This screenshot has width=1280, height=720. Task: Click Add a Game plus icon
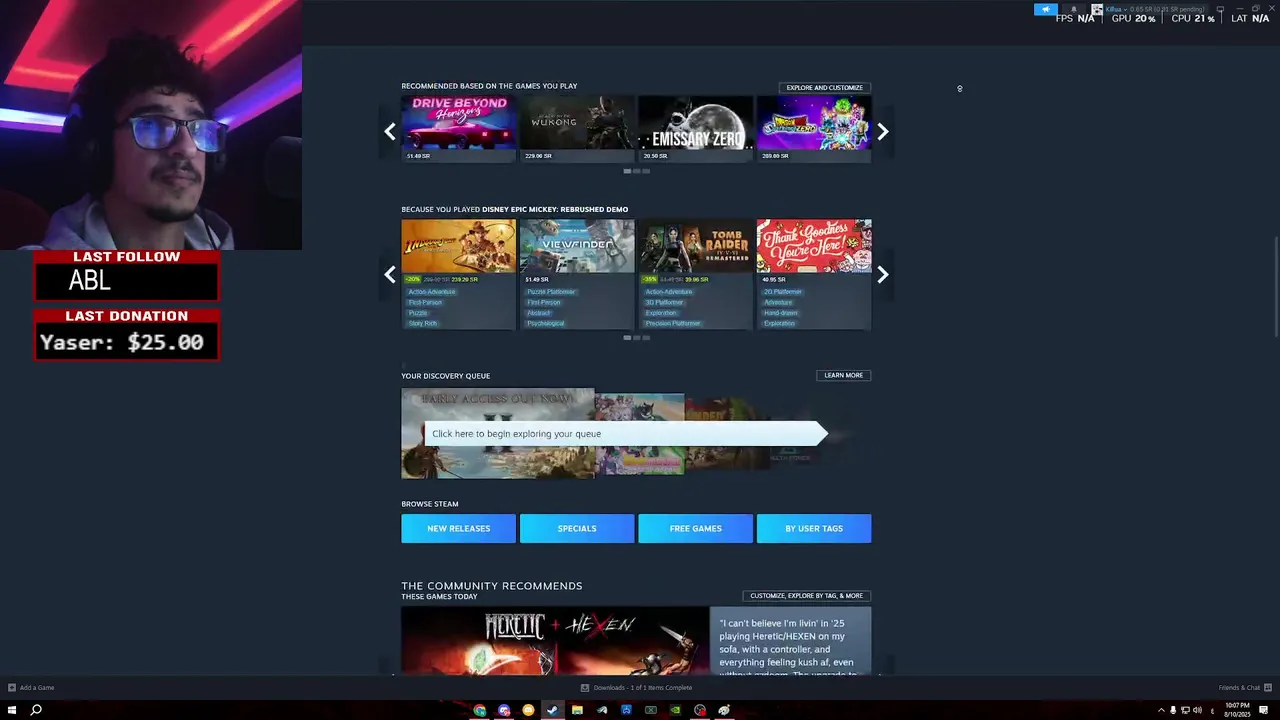pos(12,687)
